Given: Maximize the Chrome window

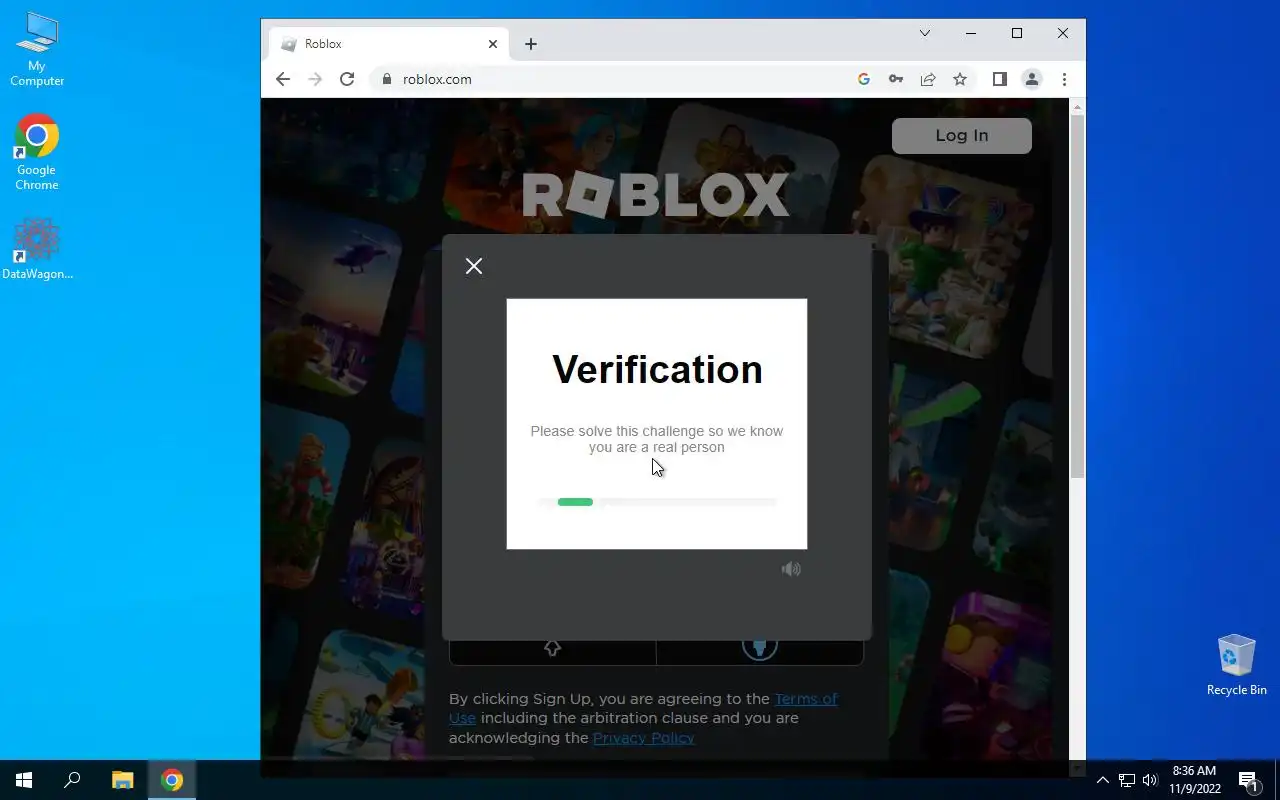Looking at the screenshot, I should (x=1017, y=33).
